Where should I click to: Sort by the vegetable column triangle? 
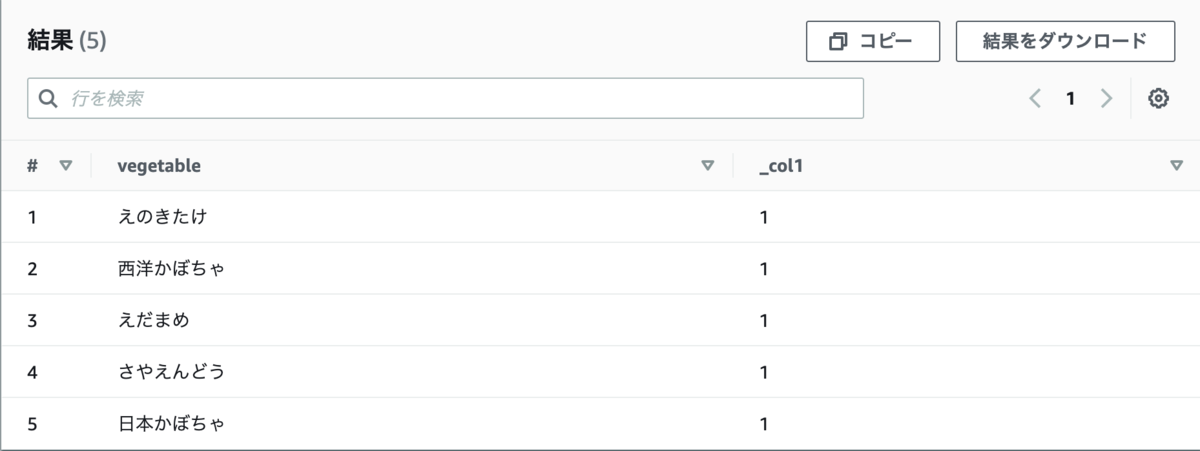[708, 166]
